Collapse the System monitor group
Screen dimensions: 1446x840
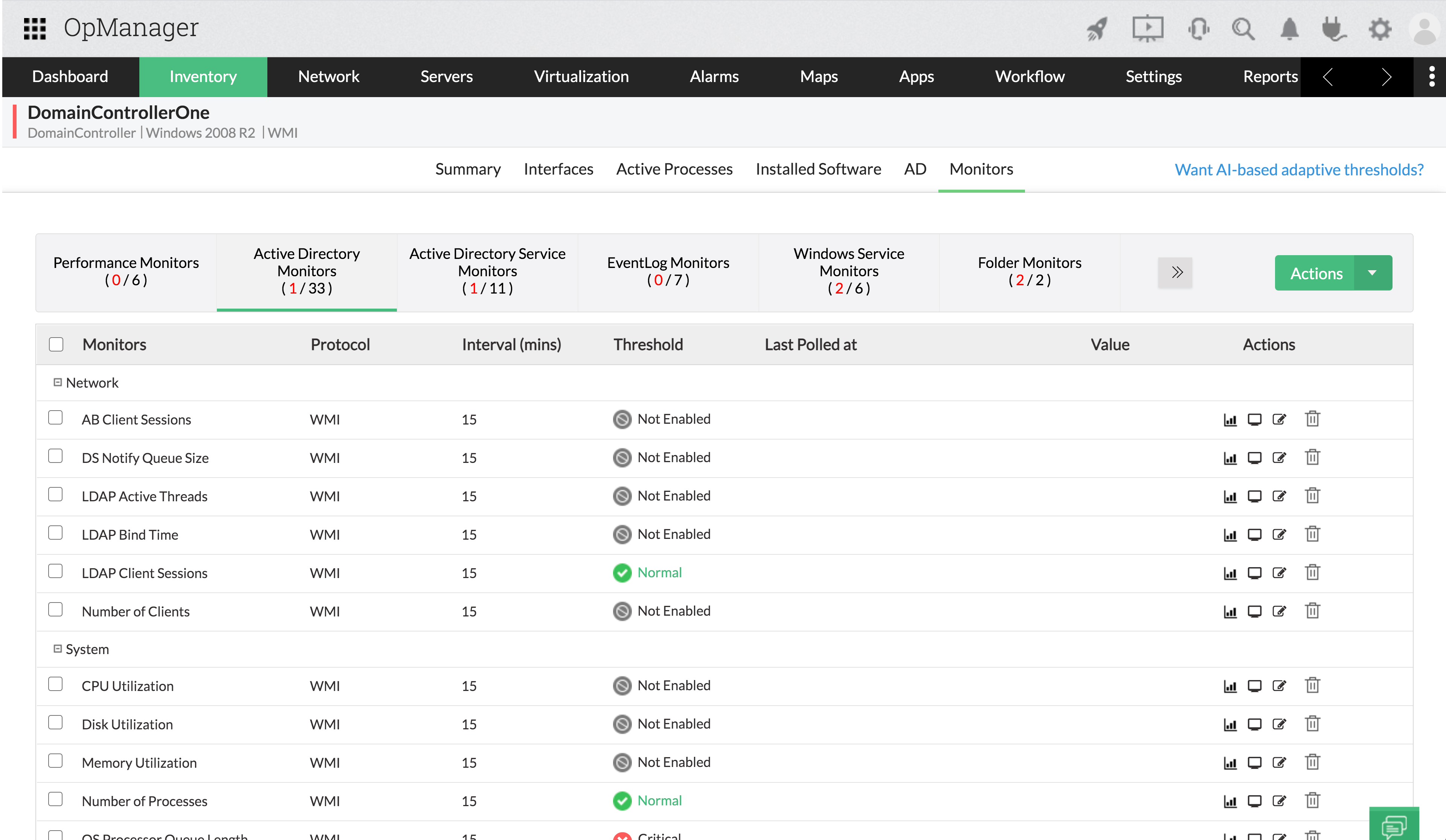click(x=57, y=649)
